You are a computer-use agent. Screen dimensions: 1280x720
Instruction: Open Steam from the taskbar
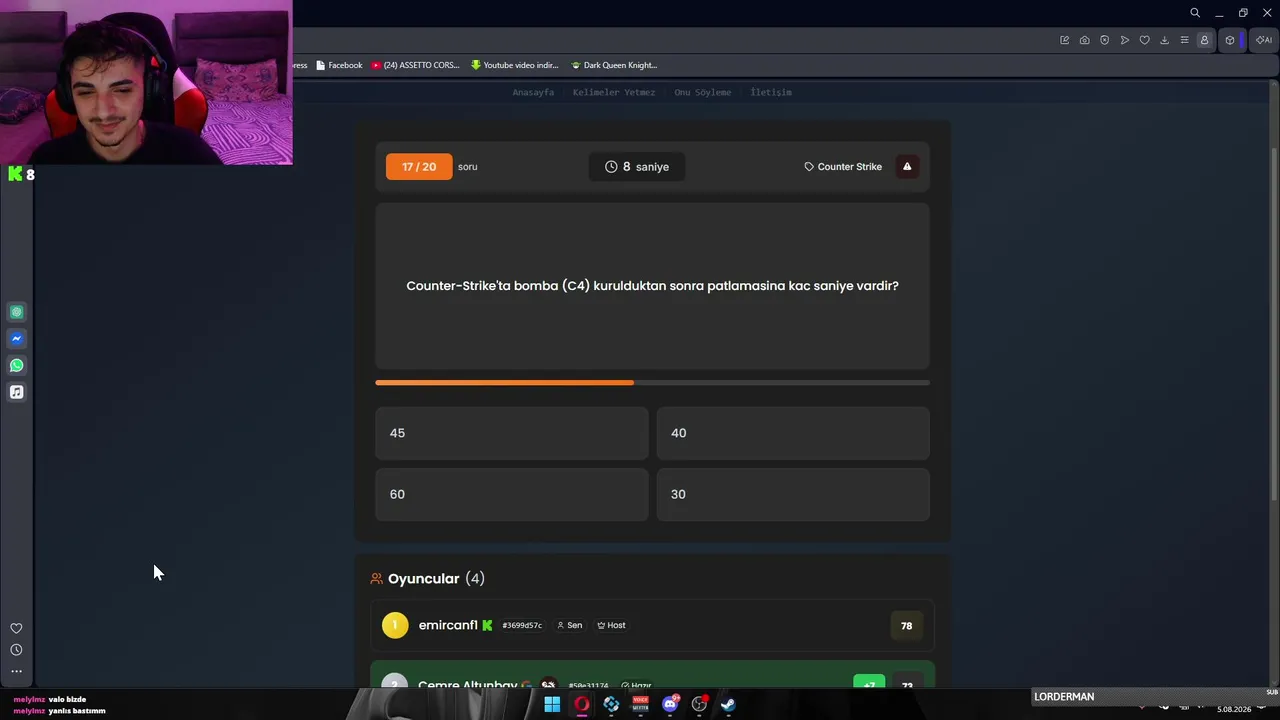(x=728, y=704)
